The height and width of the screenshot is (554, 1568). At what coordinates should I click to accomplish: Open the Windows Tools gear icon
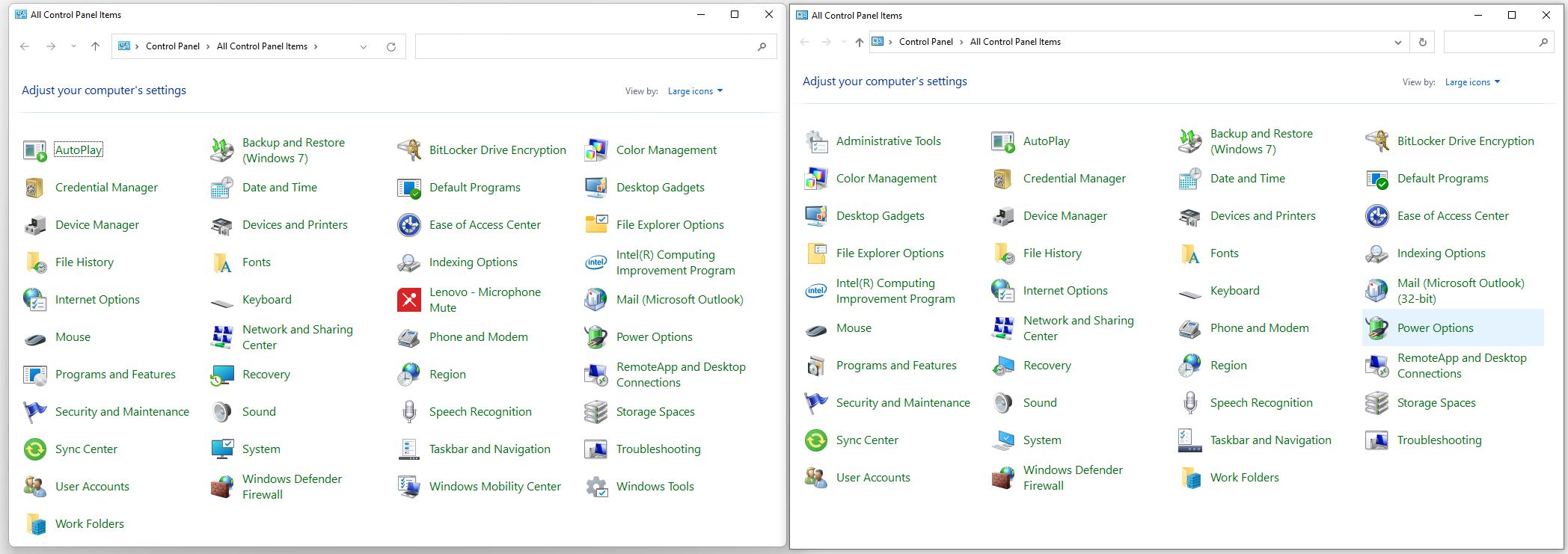point(596,487)
